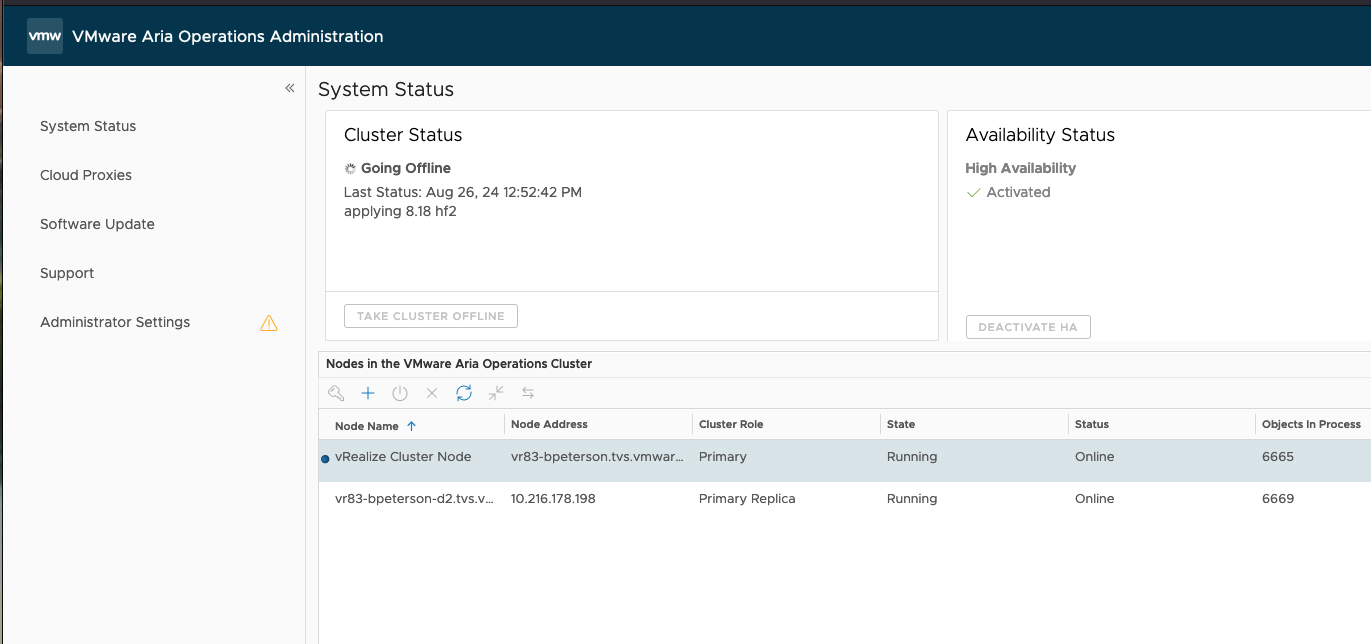Click the Deactivate HA button
The height and width of the screenshot is (644, 1371).
tap(1028, 326)
